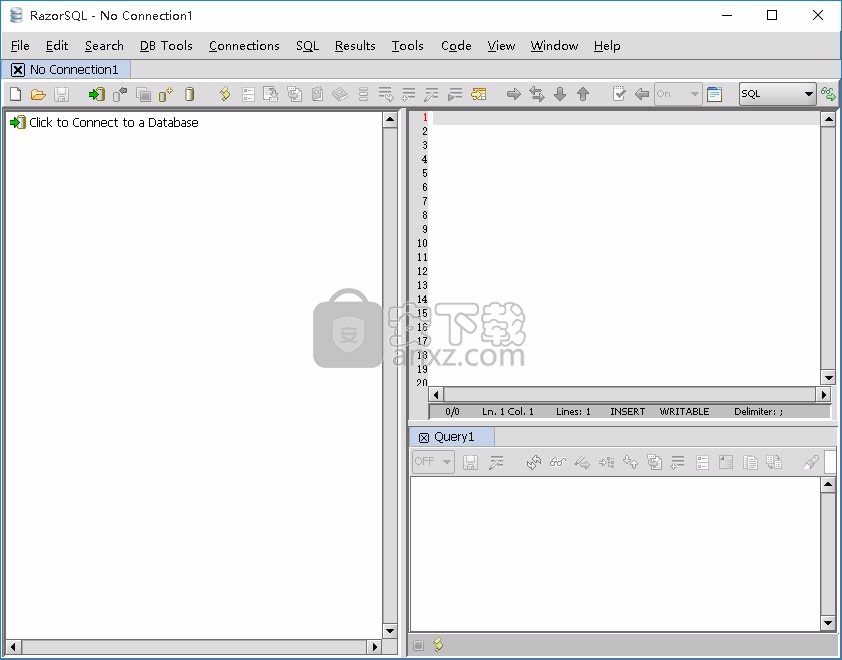Close the No Connection1 tab
The width and height of the screenshot is (842, 660).
[18, 70]
